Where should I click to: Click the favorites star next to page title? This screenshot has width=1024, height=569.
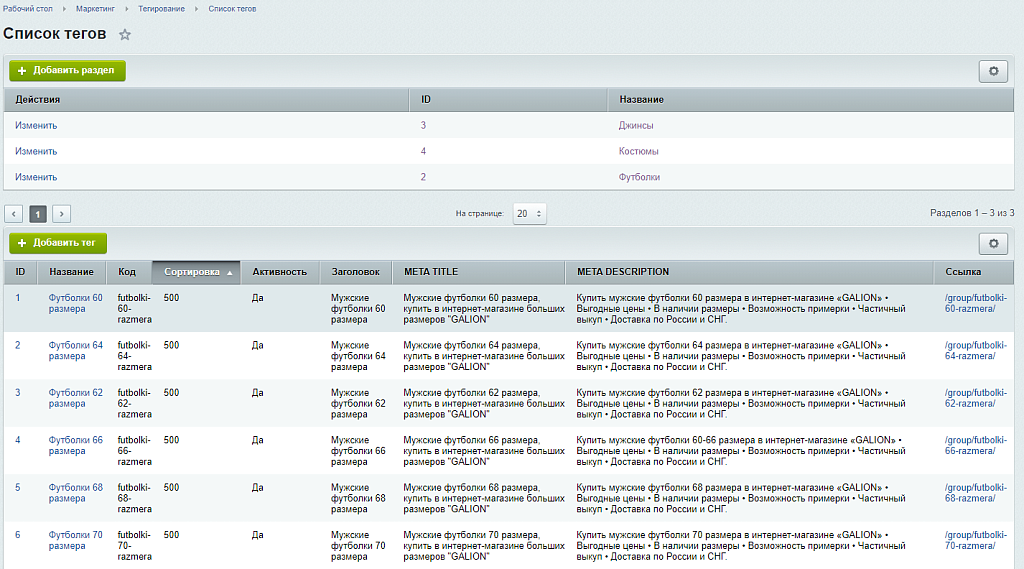pos(125,35)
